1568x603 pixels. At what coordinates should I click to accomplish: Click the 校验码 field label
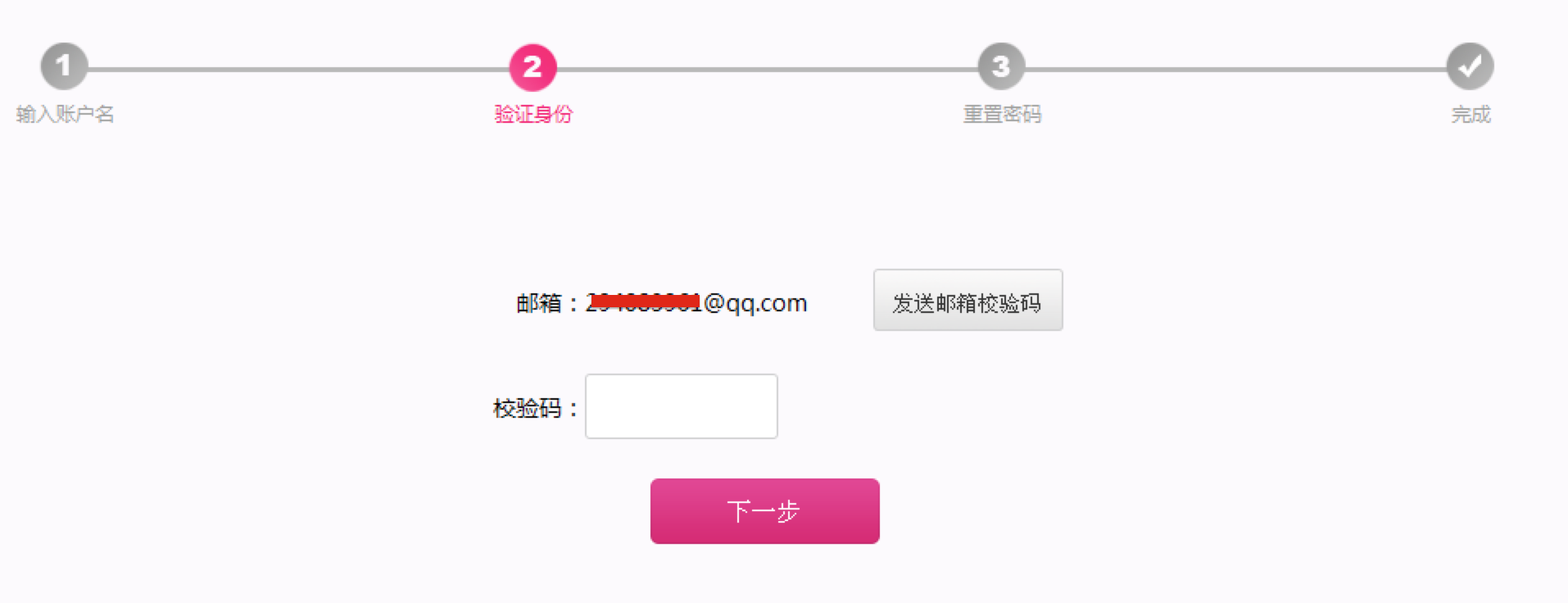tap(527, 408)
